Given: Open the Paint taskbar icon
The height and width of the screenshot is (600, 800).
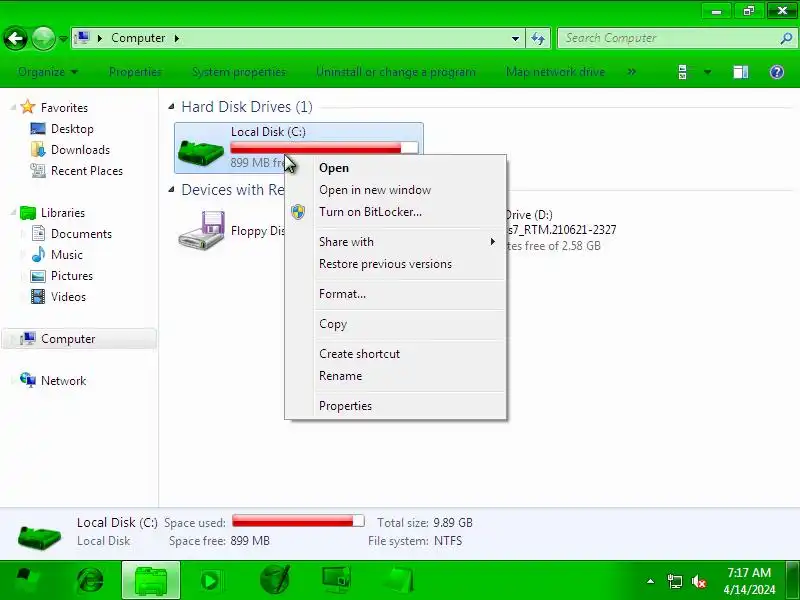Looking at the screenshot, I should (275, 580).
